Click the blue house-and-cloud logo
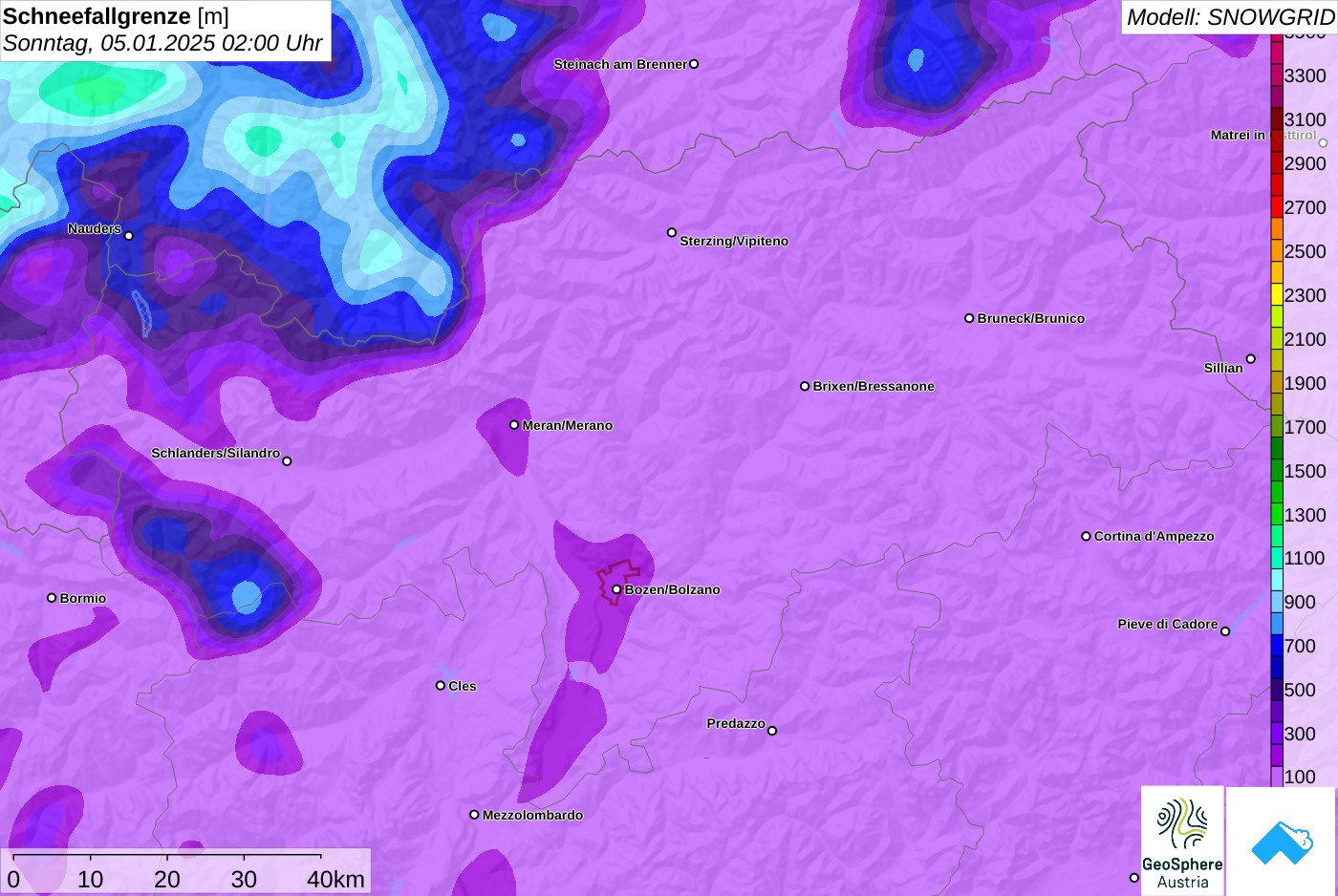 1282,842
